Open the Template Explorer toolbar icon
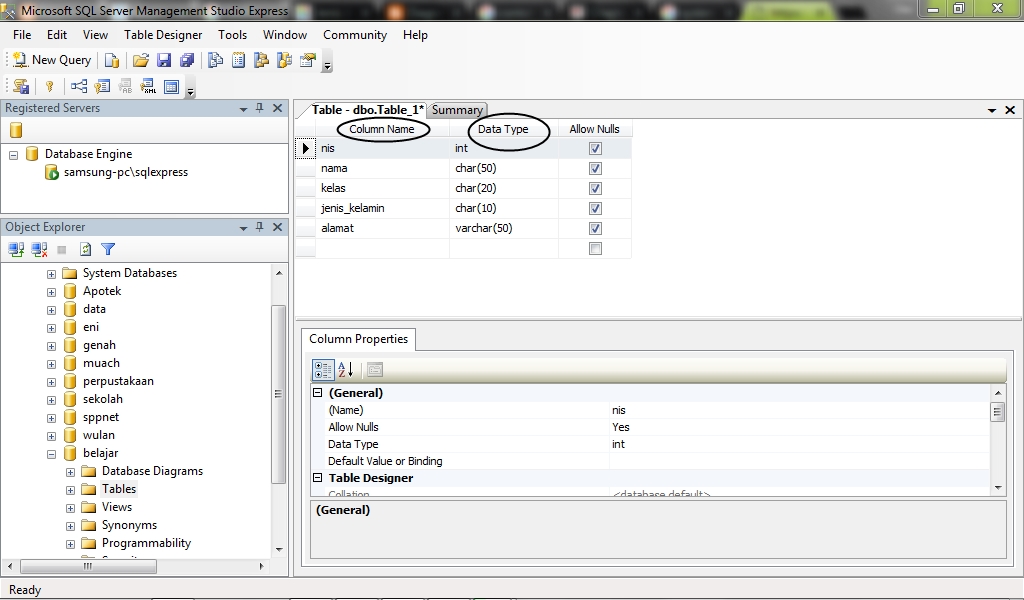 tap(285, 61)
